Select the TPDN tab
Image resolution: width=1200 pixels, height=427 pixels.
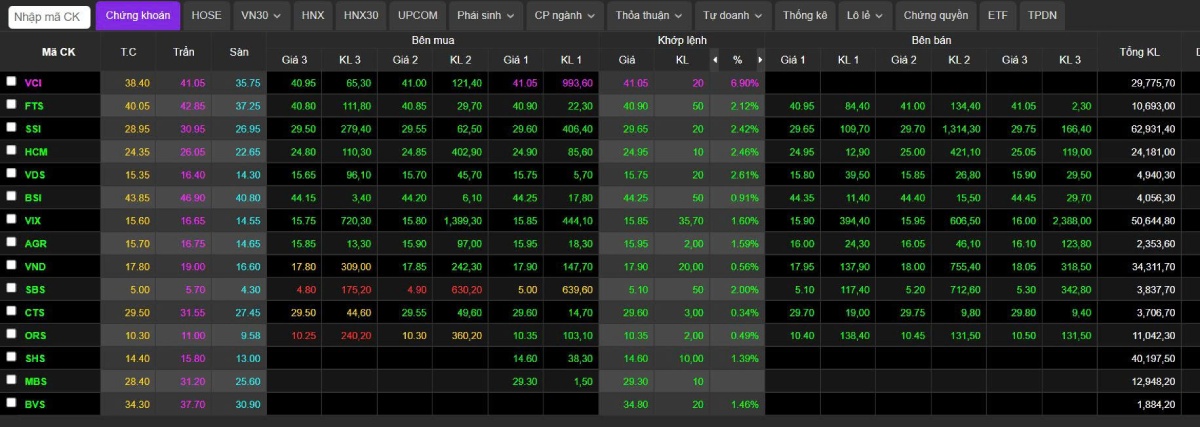coord(1042,15)
